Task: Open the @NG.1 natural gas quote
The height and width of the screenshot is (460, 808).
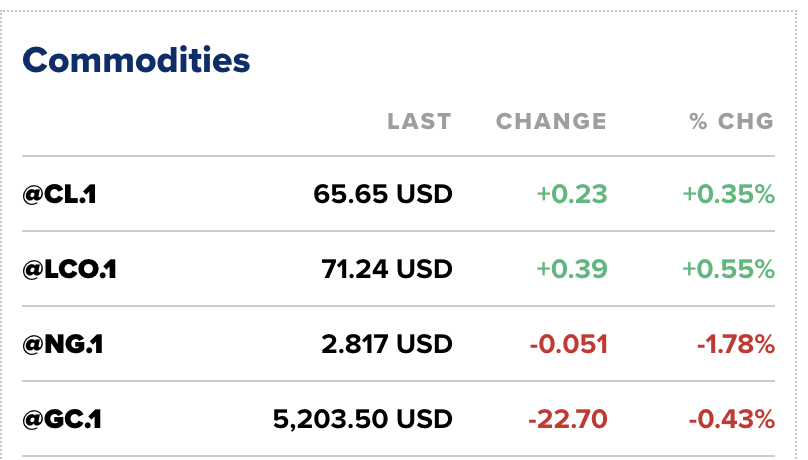Action: coord(63,345)
